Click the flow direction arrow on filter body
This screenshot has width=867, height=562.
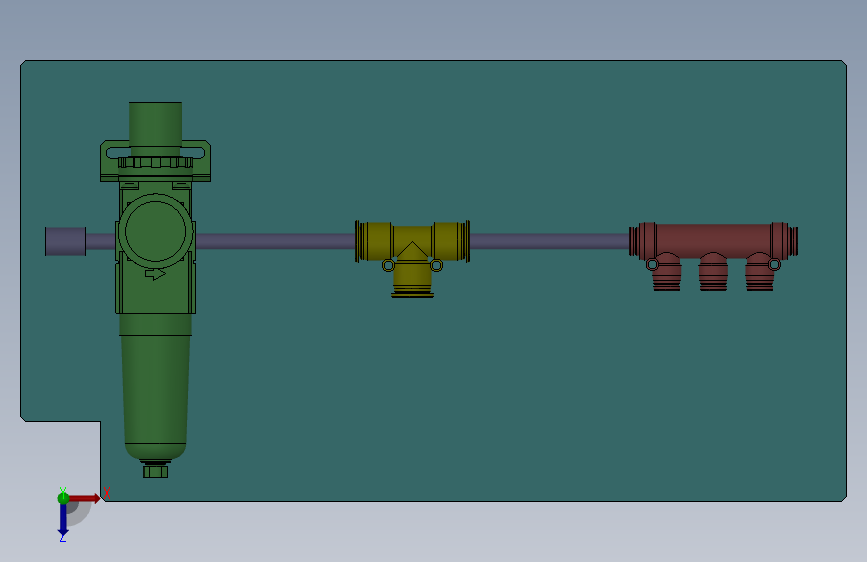(155, 274)
